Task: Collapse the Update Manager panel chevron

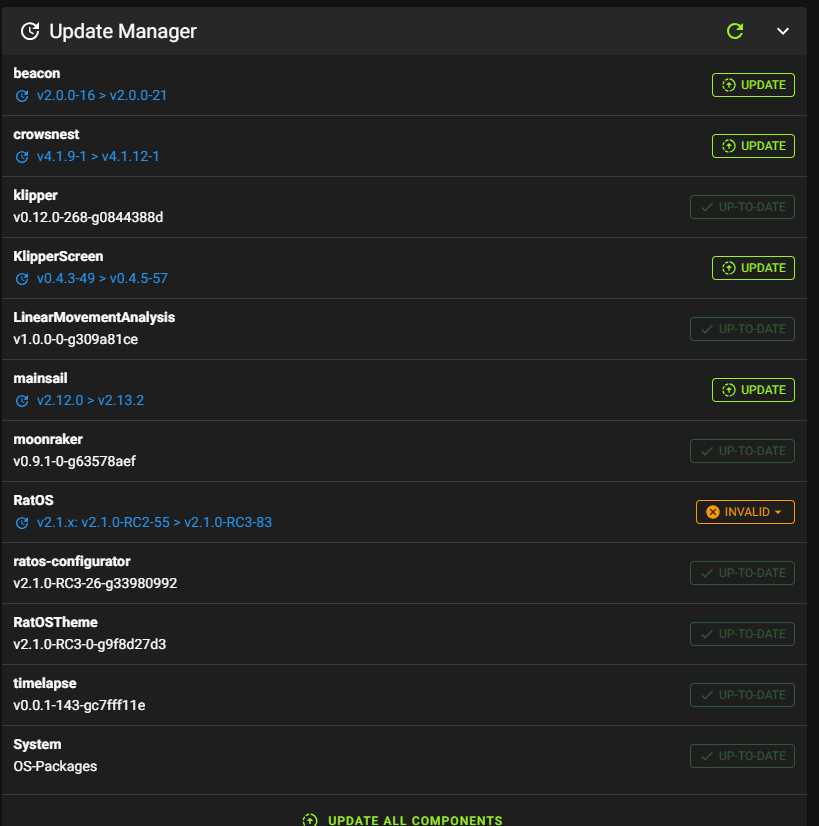Action: (783, 31)
